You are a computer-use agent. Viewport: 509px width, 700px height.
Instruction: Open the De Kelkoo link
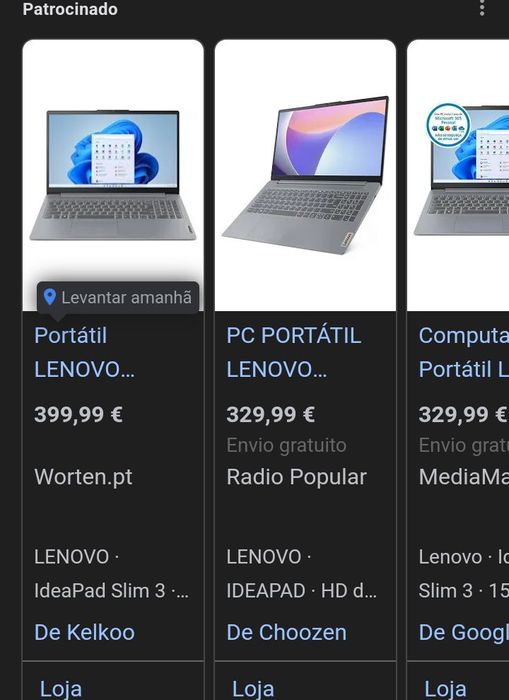tap(84, 633)
